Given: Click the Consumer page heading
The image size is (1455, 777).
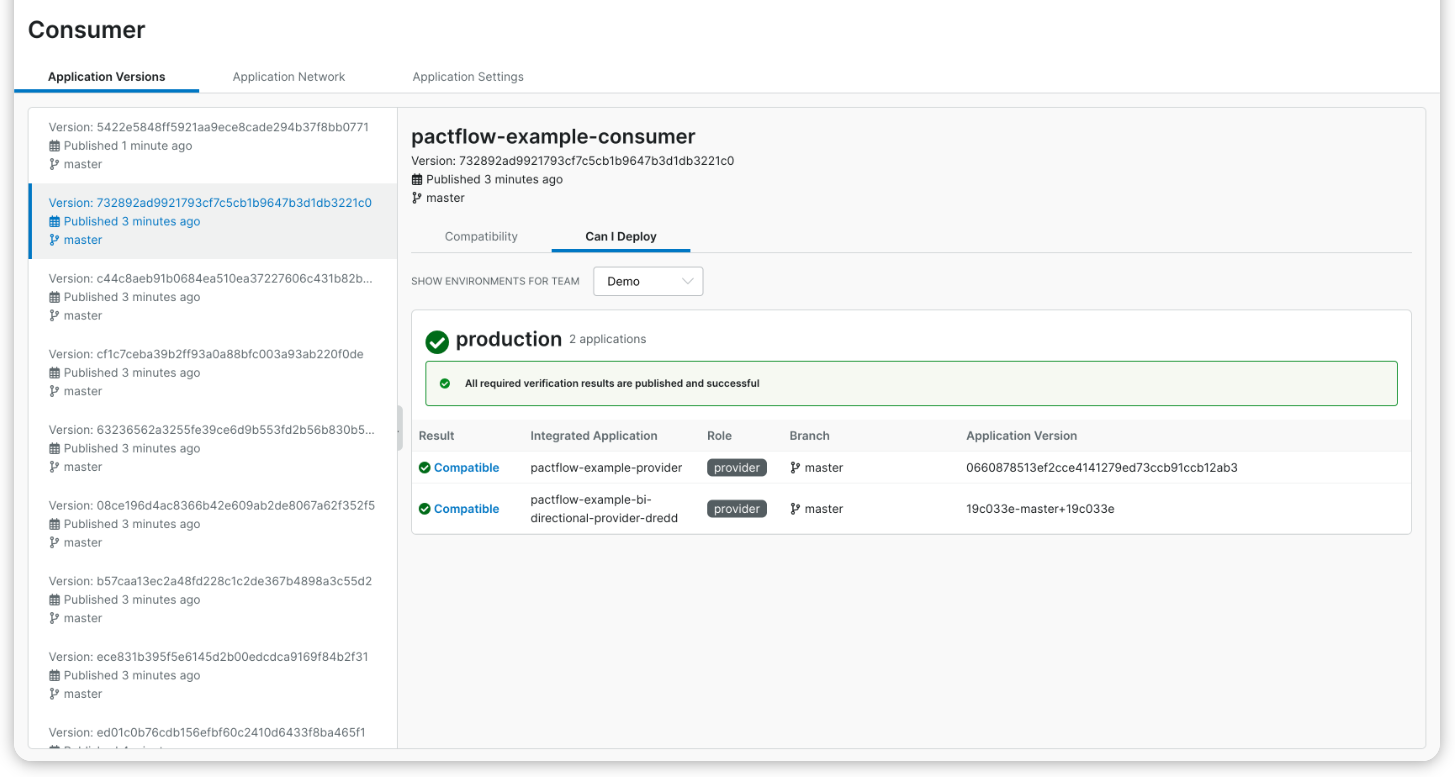Looking at the screenshot, I should [x=87, y=30].
